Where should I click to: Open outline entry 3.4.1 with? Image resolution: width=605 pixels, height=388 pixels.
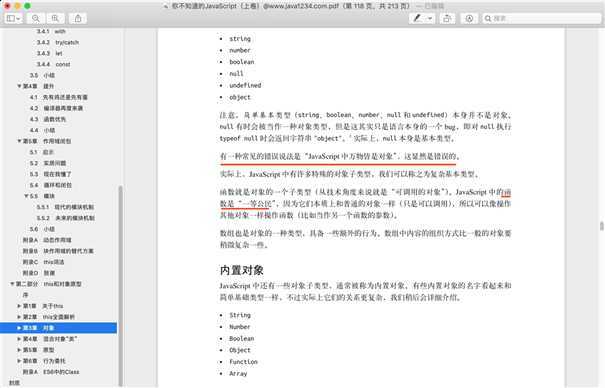(51, 31)
